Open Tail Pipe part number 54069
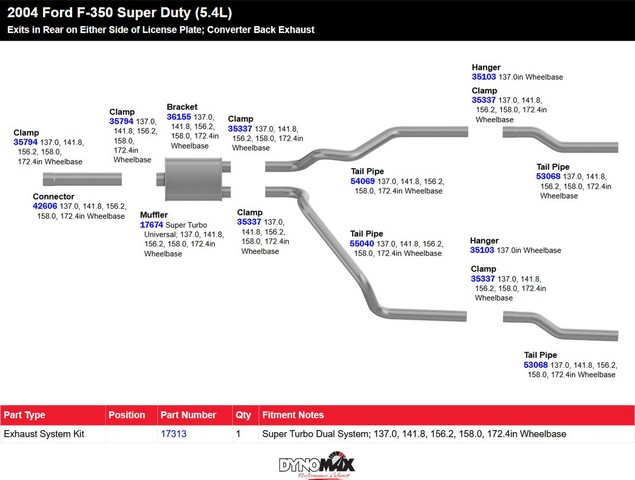Viewport: 635px width, 480px height. 362,181
